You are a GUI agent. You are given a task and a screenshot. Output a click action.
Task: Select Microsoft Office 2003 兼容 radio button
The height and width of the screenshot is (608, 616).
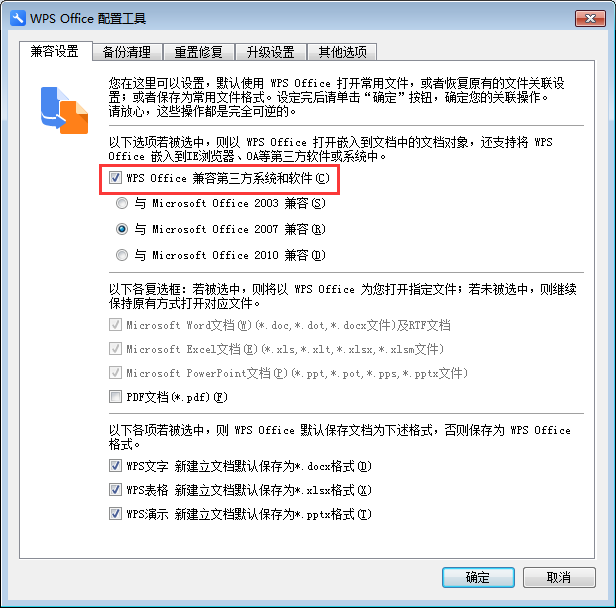122,203
